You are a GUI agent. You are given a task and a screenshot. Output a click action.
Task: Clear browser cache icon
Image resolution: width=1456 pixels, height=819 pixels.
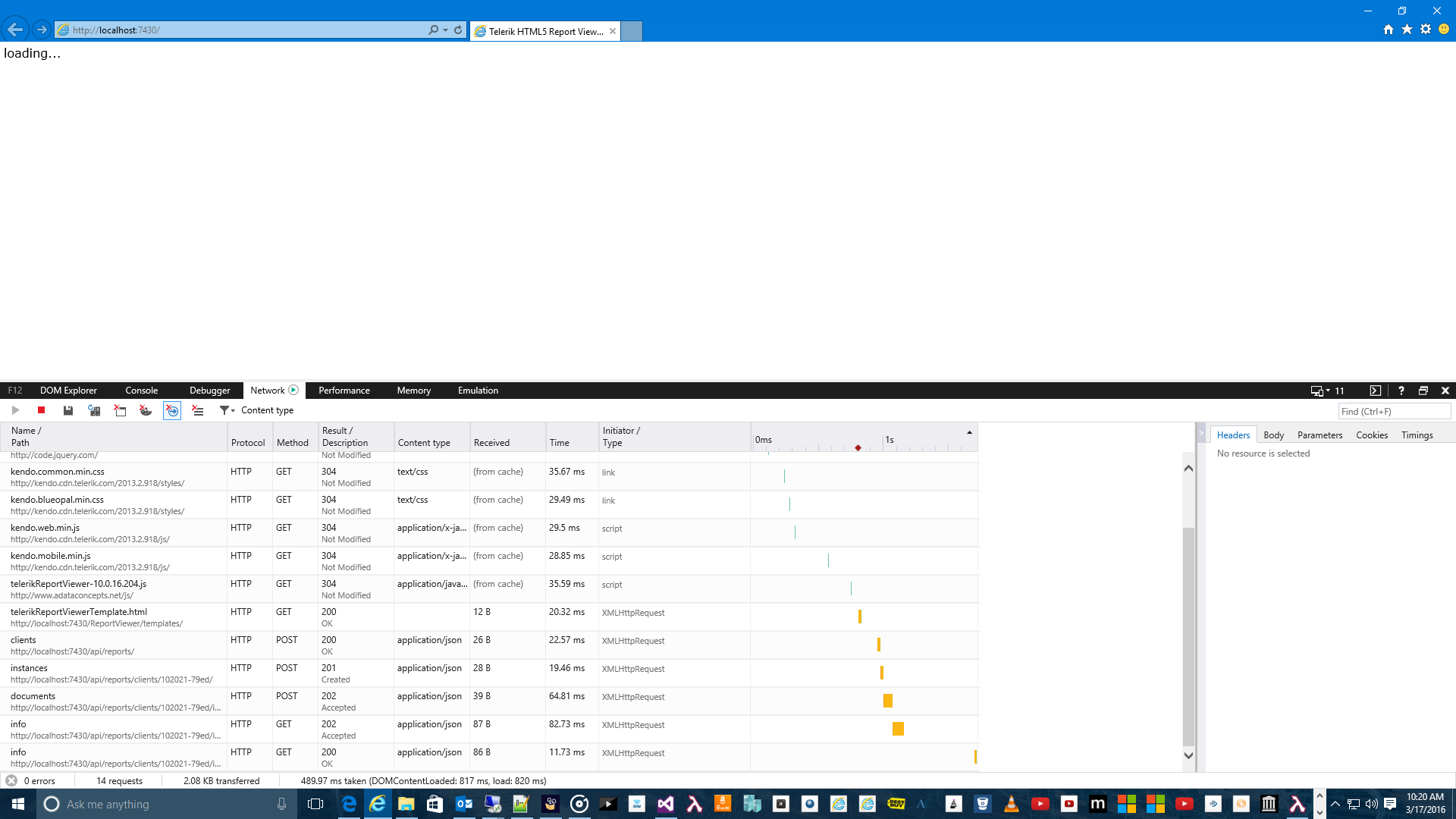coord(120,410)
